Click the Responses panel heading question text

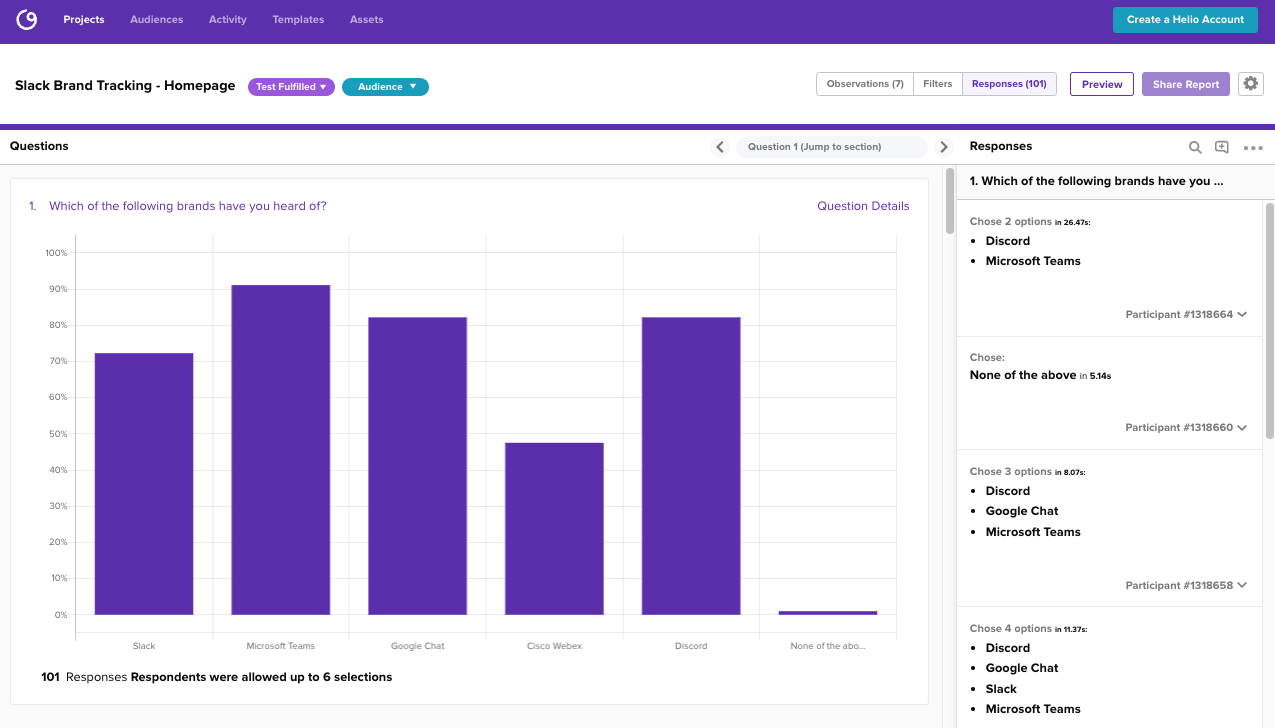(1096, 181)
